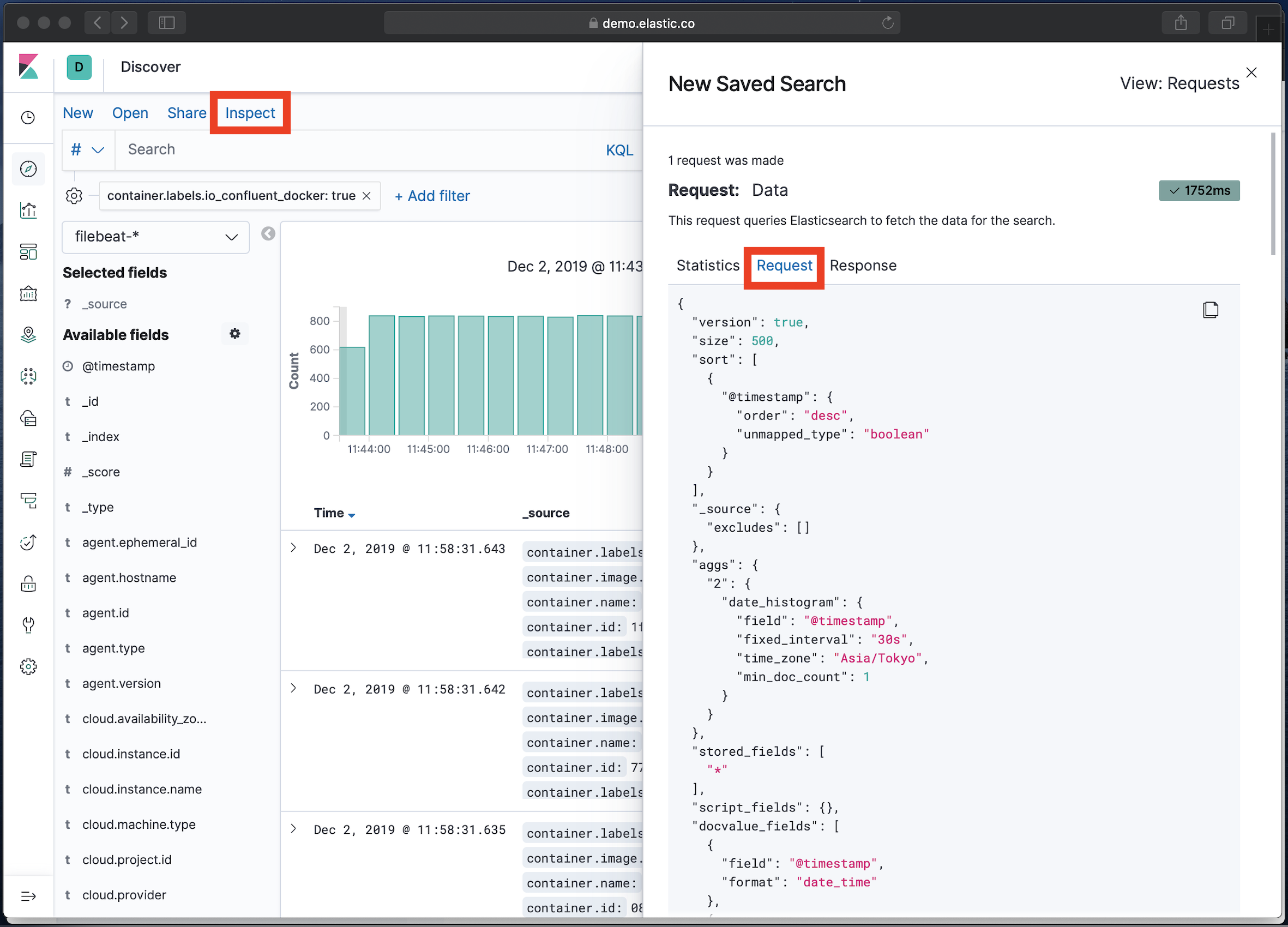The height and width of the screenshot is (927, 1288).
Task: Open Discover via compass sidebar icon
Action: pyautogui.click(x=28, y=168)
